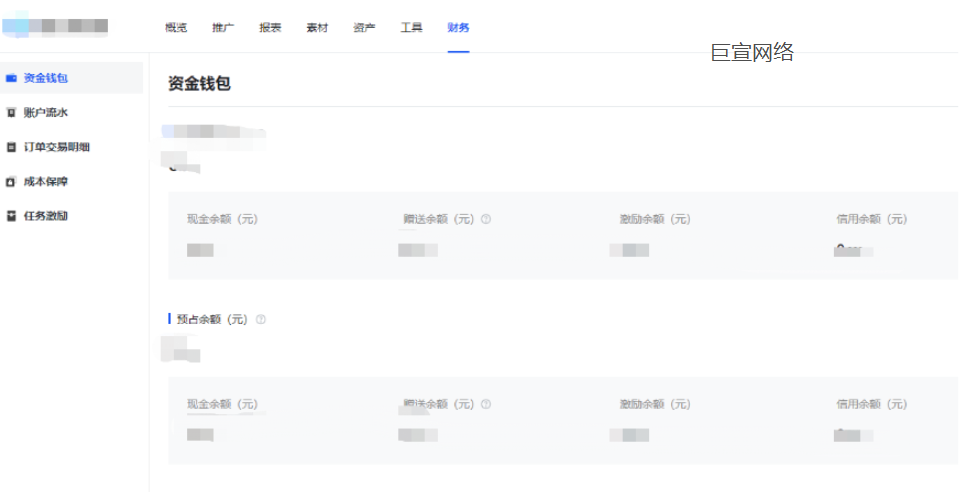
Task: Click the 资金钱包 page heading
Action: [x=199, y=83]
